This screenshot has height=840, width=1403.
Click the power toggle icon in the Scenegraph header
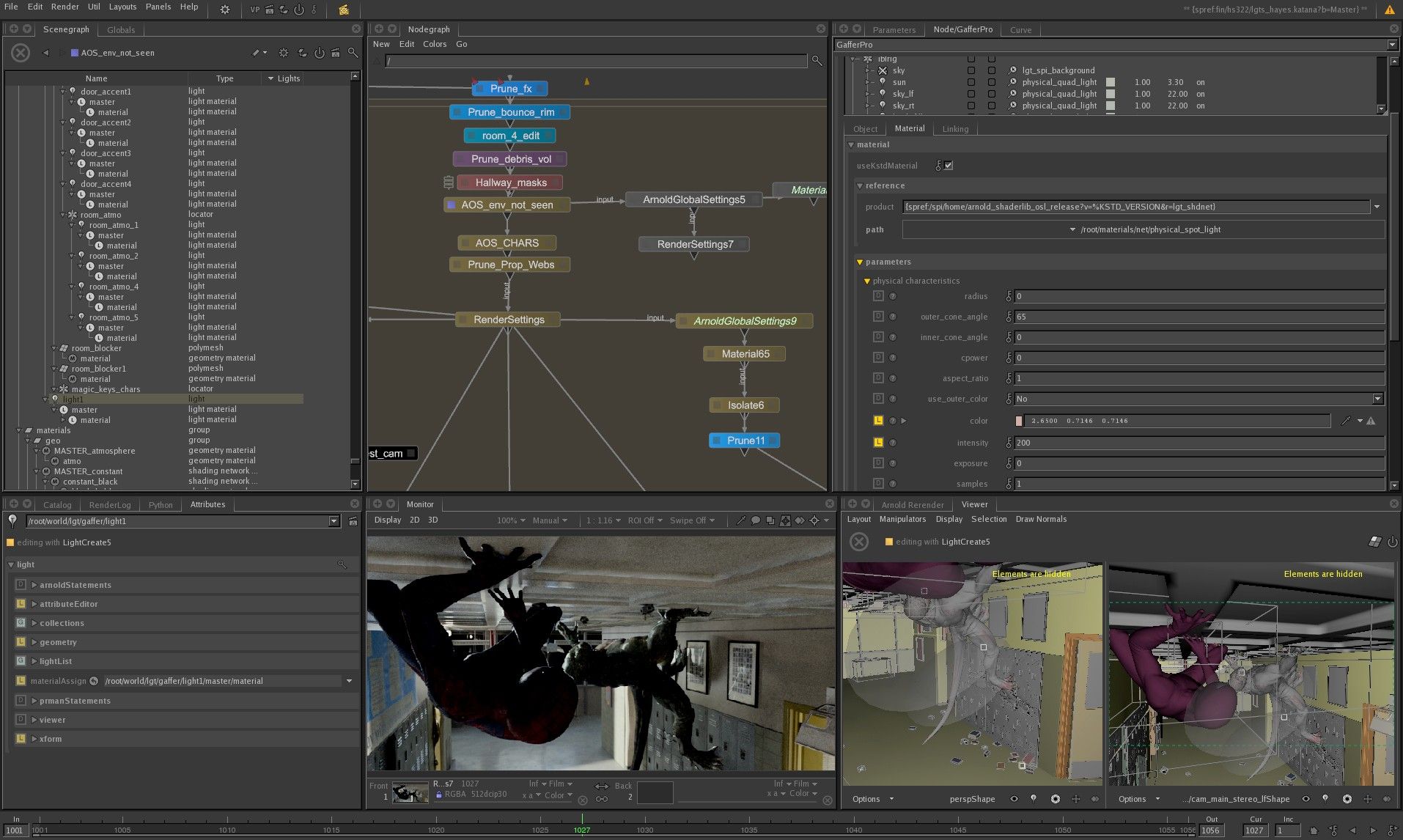coord(318,53)
